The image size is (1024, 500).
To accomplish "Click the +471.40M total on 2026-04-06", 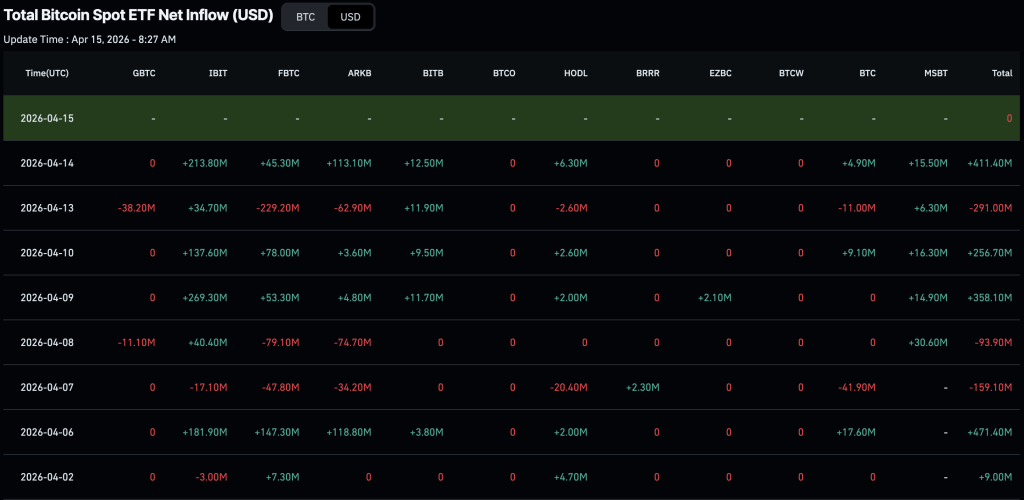I will pos(989,433).
